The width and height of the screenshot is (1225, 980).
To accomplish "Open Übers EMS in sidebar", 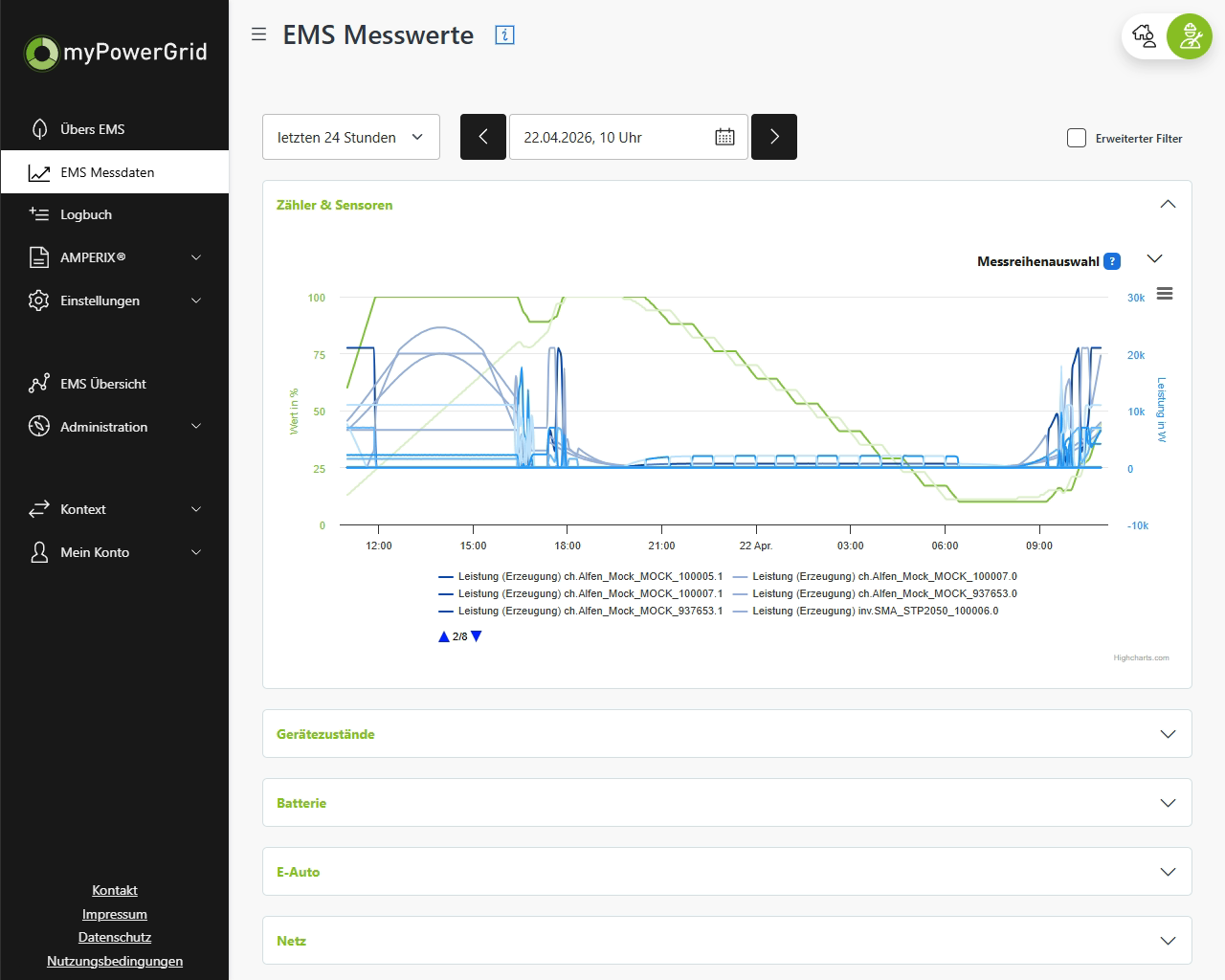I will pyautogui.click(x=115, y=129).
